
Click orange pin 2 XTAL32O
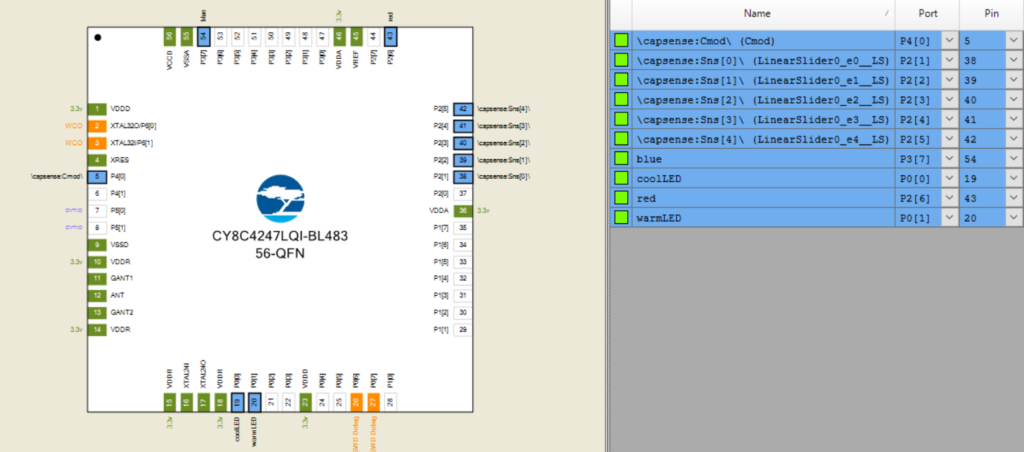pos(97,125)
